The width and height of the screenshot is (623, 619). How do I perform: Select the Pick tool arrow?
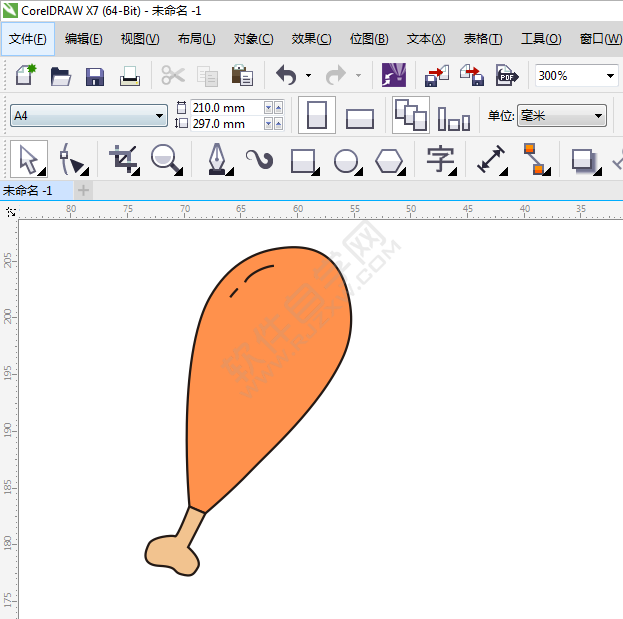click(27, 160)
